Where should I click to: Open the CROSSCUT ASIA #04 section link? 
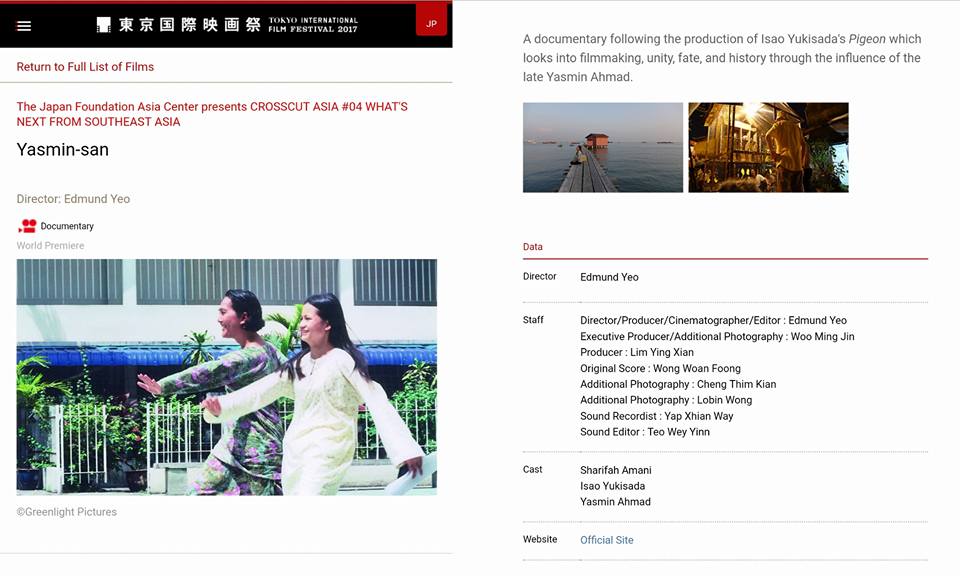[212, 114]
